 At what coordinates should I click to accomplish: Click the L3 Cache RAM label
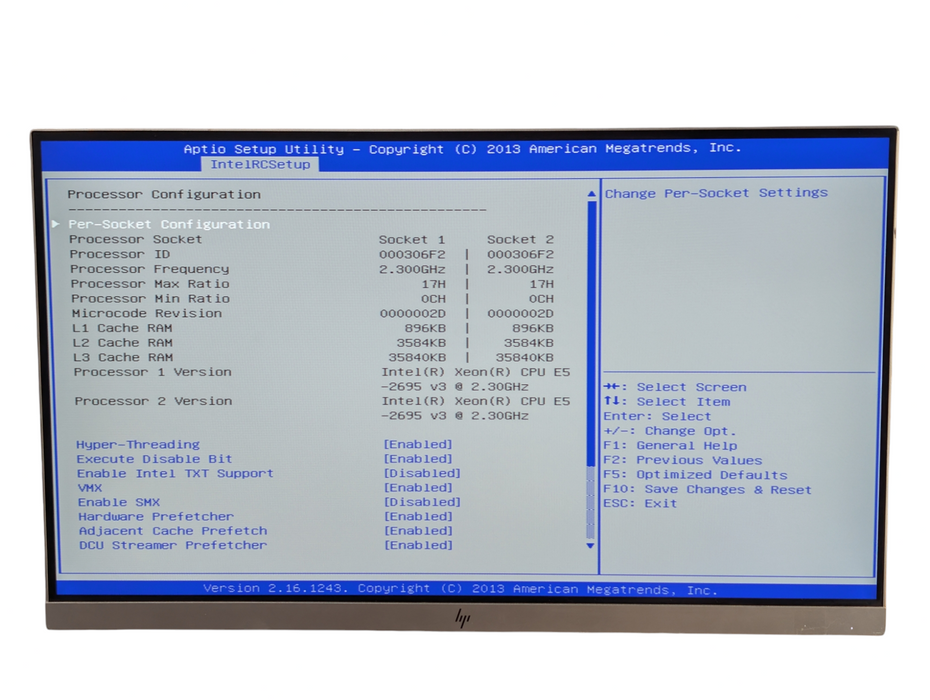click(123, 358)
